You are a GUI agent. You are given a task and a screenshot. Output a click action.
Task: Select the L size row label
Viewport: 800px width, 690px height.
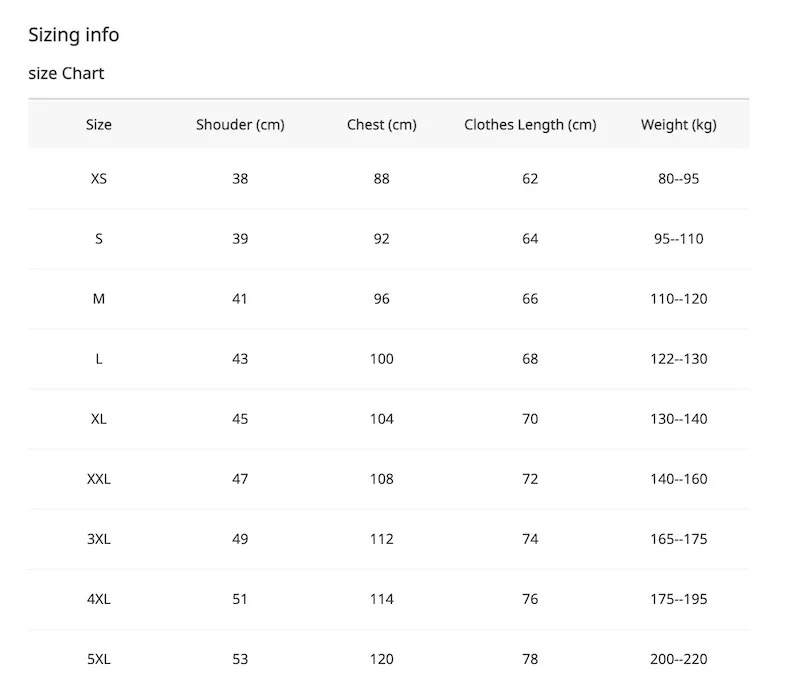pos(98,359)
